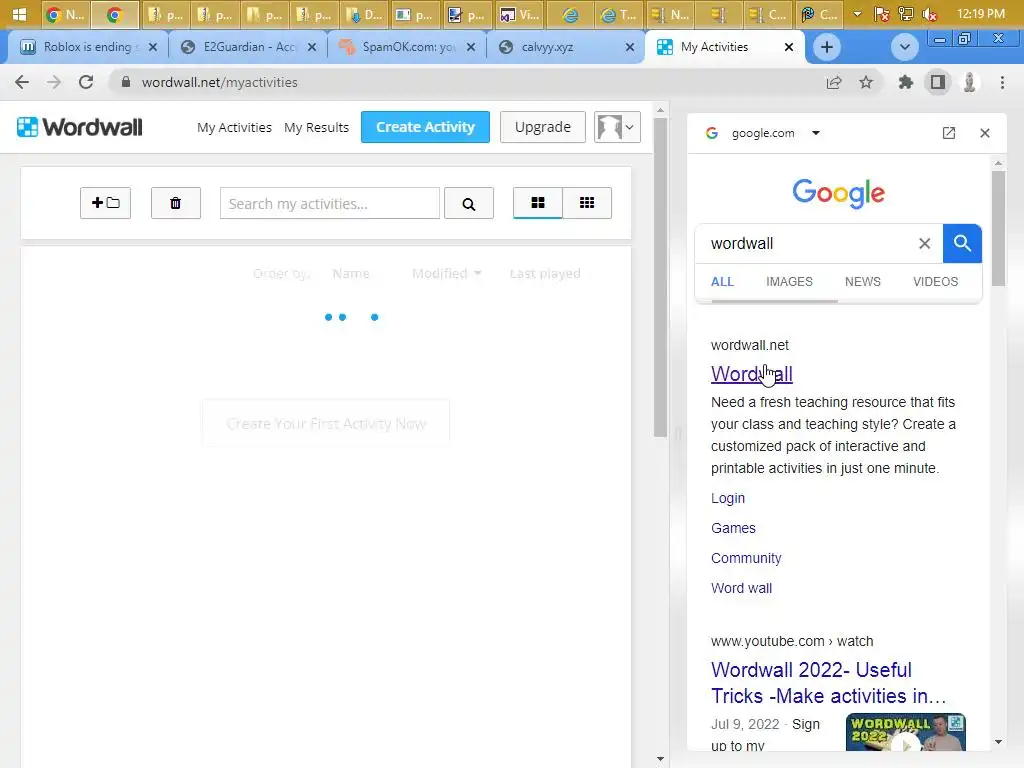Click the Windows Start button
The image size is (1024, 768).
pos(20,14)
